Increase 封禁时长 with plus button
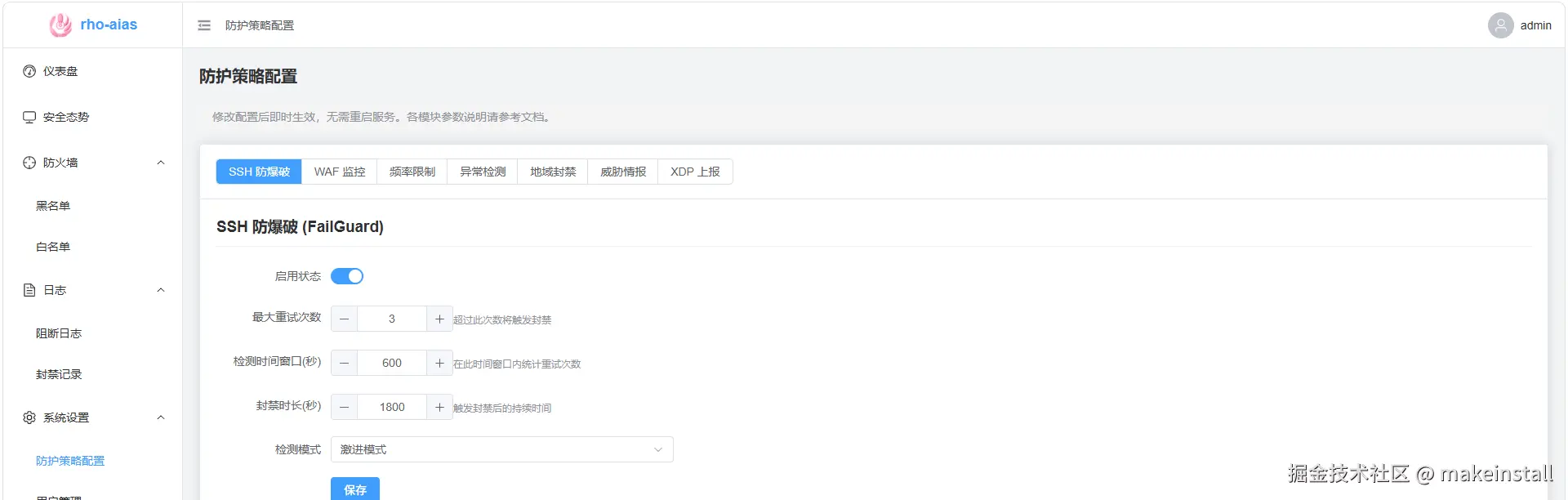Viewport: 1568px width, 500px height. pos(439,407)
